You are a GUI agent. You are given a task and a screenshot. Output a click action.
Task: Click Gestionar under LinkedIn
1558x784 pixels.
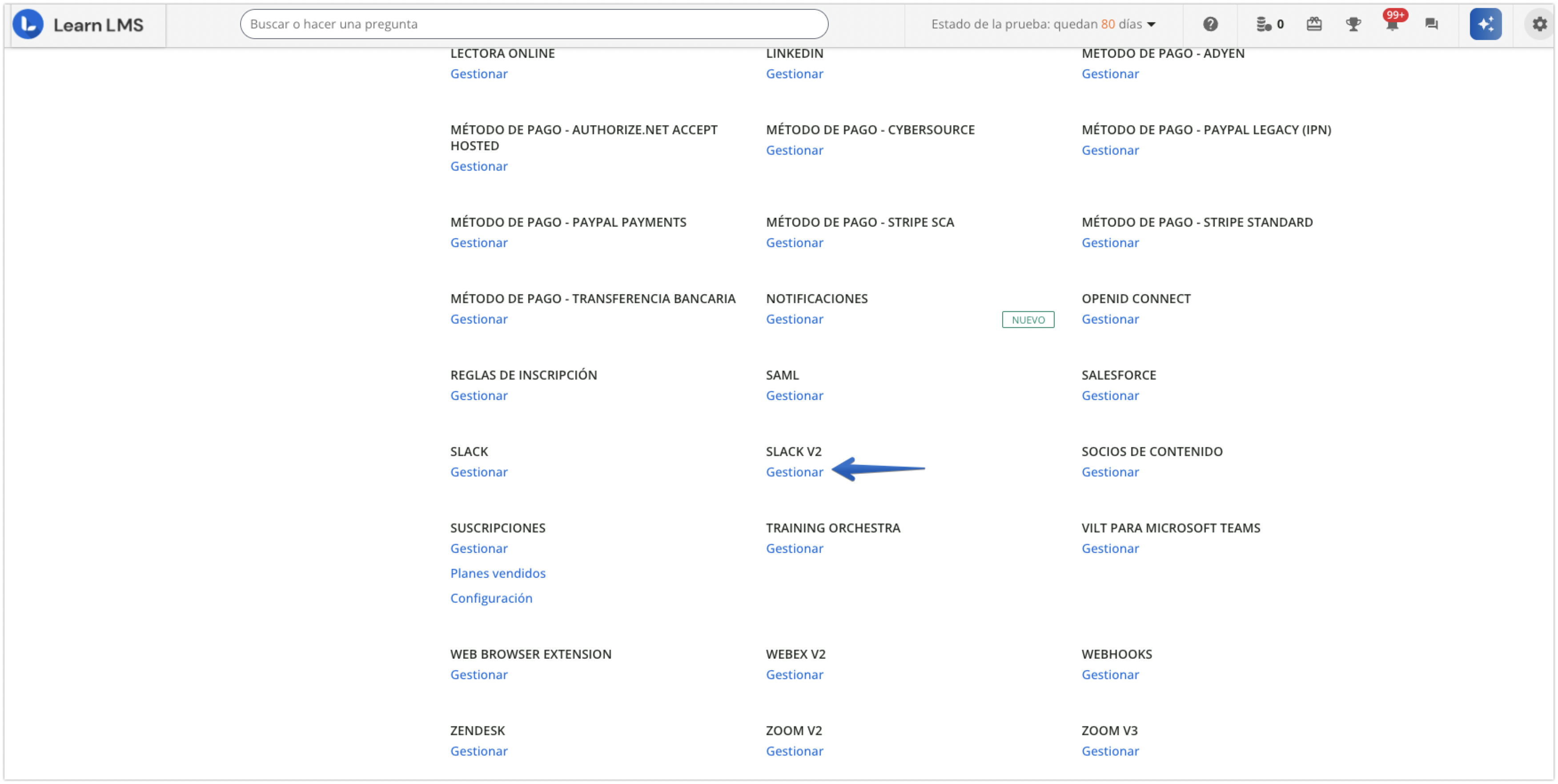[794, 74]
